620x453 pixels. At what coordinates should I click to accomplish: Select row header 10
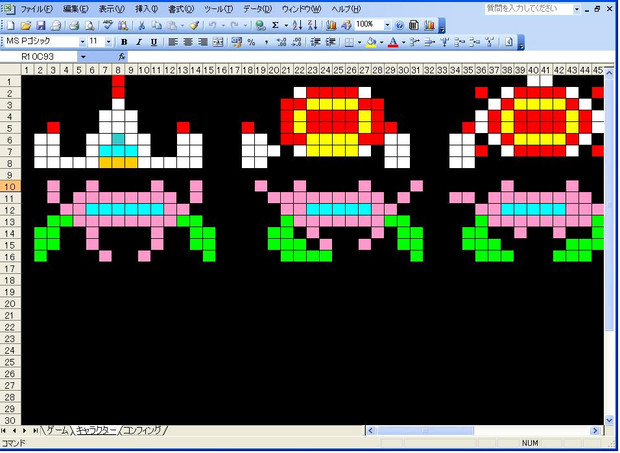coord(10,187)
